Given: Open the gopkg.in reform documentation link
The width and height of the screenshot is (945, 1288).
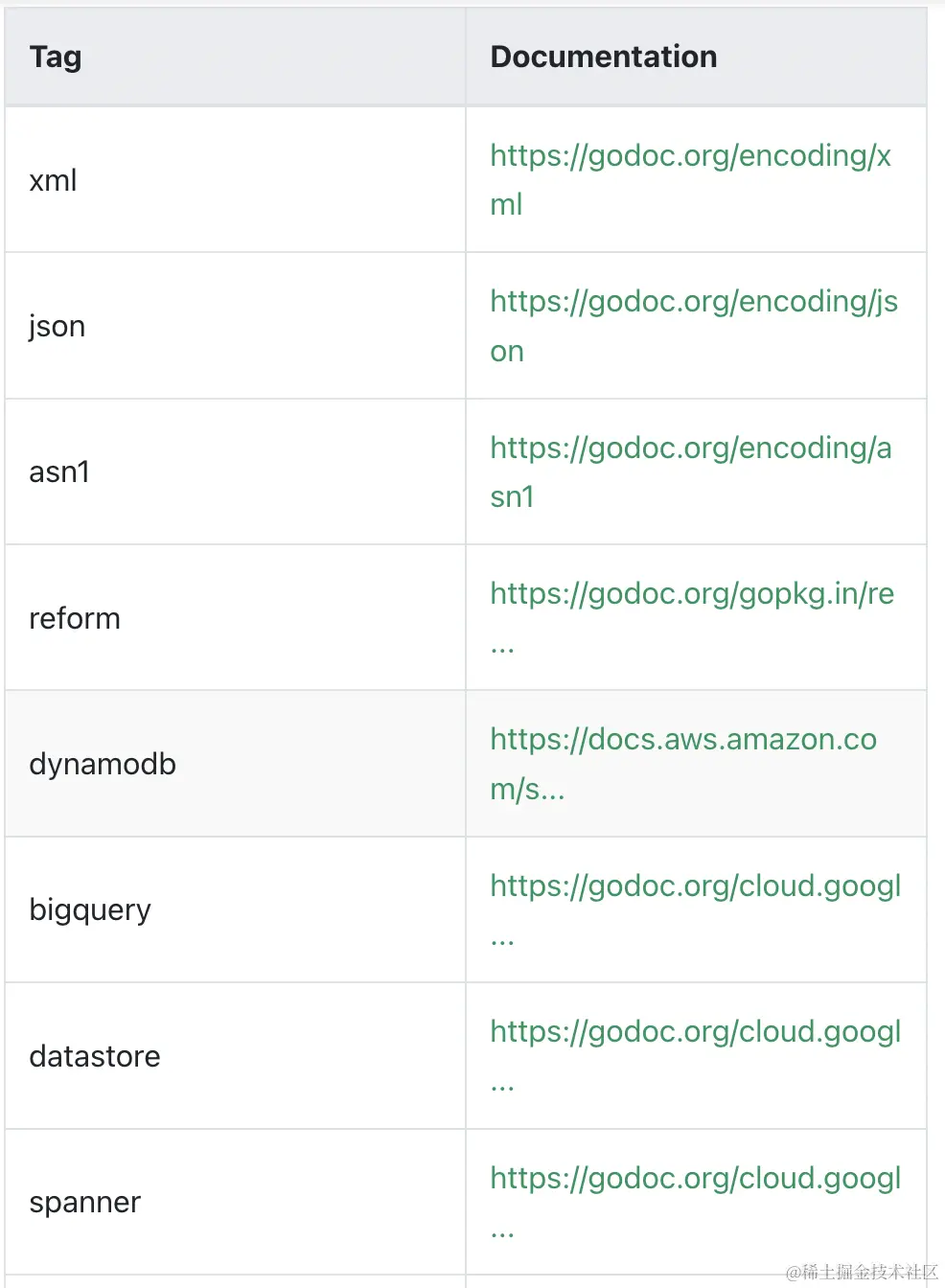Looking at the screenshot, I should pyautogui.click(x=691, y=617).
